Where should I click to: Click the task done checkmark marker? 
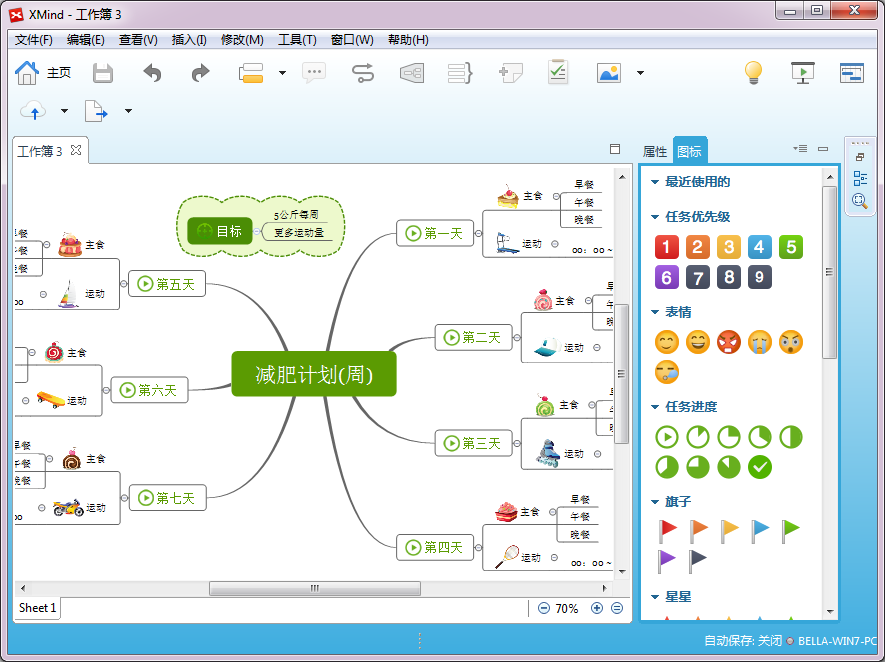760,467
